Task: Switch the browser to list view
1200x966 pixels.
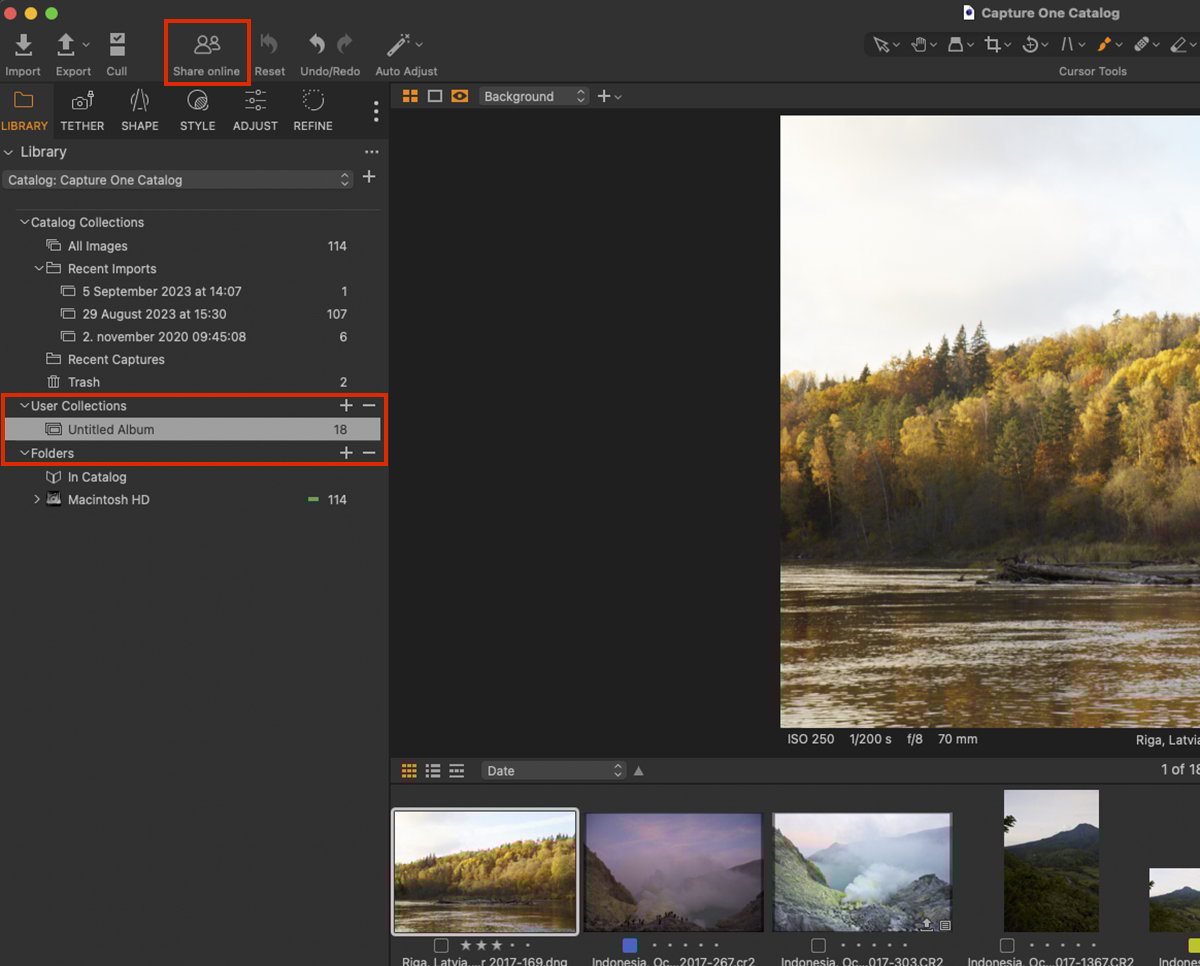Action: pyautogui.click(x=433, y=770)
